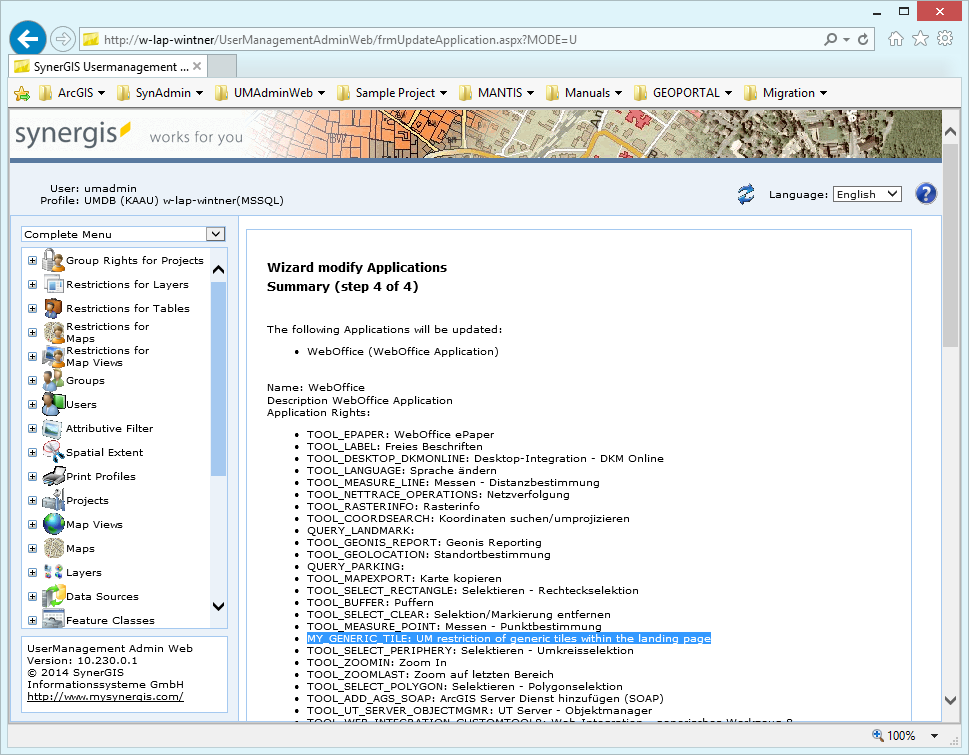Screen dimensions: 969x755
Task: Change the Language dropdown from English
Action: 867,194
